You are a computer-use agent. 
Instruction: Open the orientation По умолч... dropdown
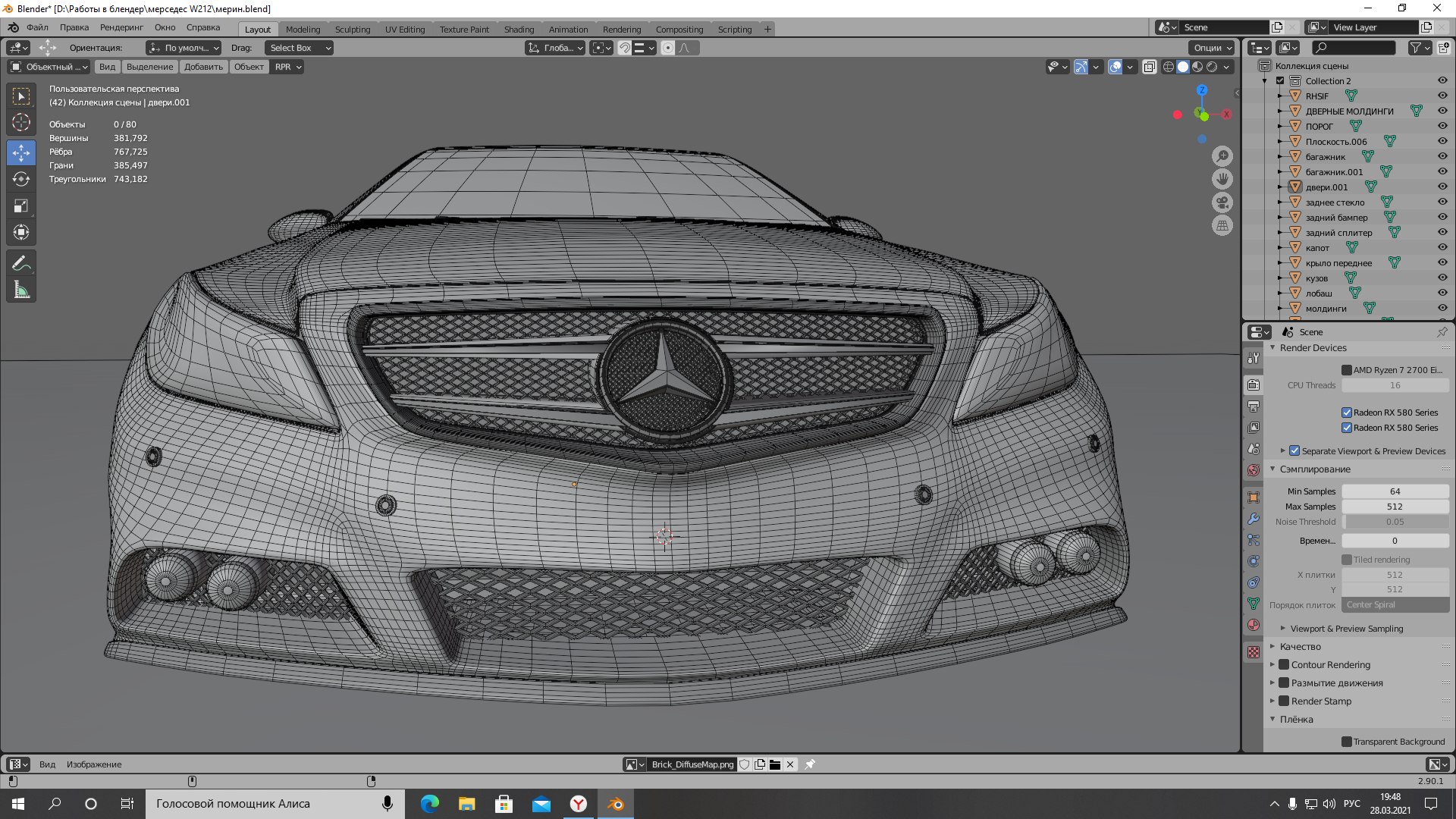tap(184, 48)
